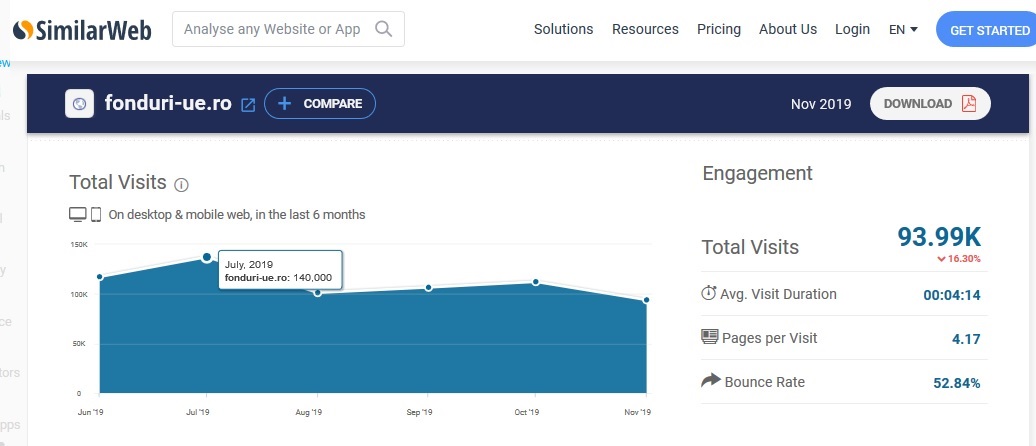Viewport: 1036px width, 446px height.
Task: Click the Total Visits info icon
Action: 181,185
